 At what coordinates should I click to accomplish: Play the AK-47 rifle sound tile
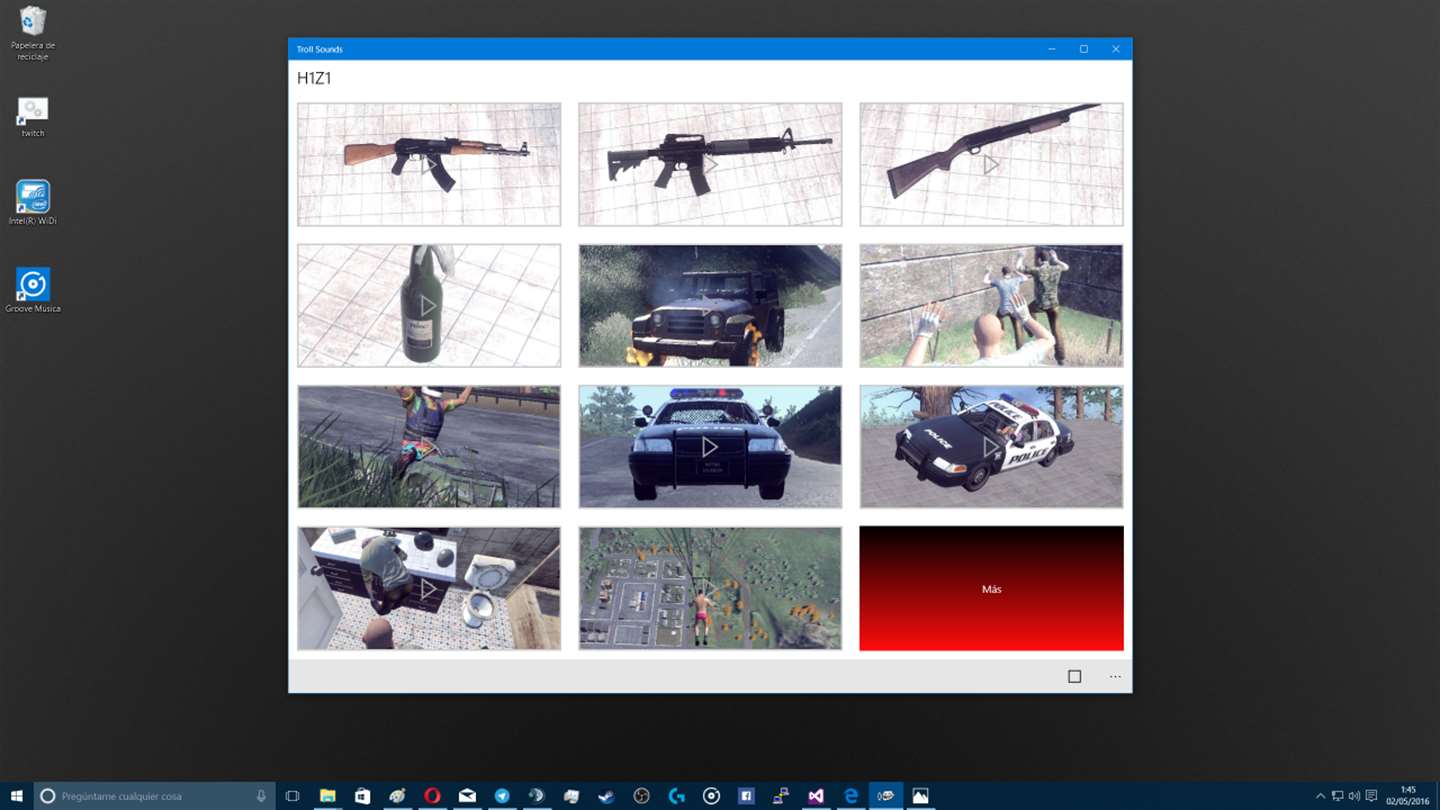pos(429,165)
